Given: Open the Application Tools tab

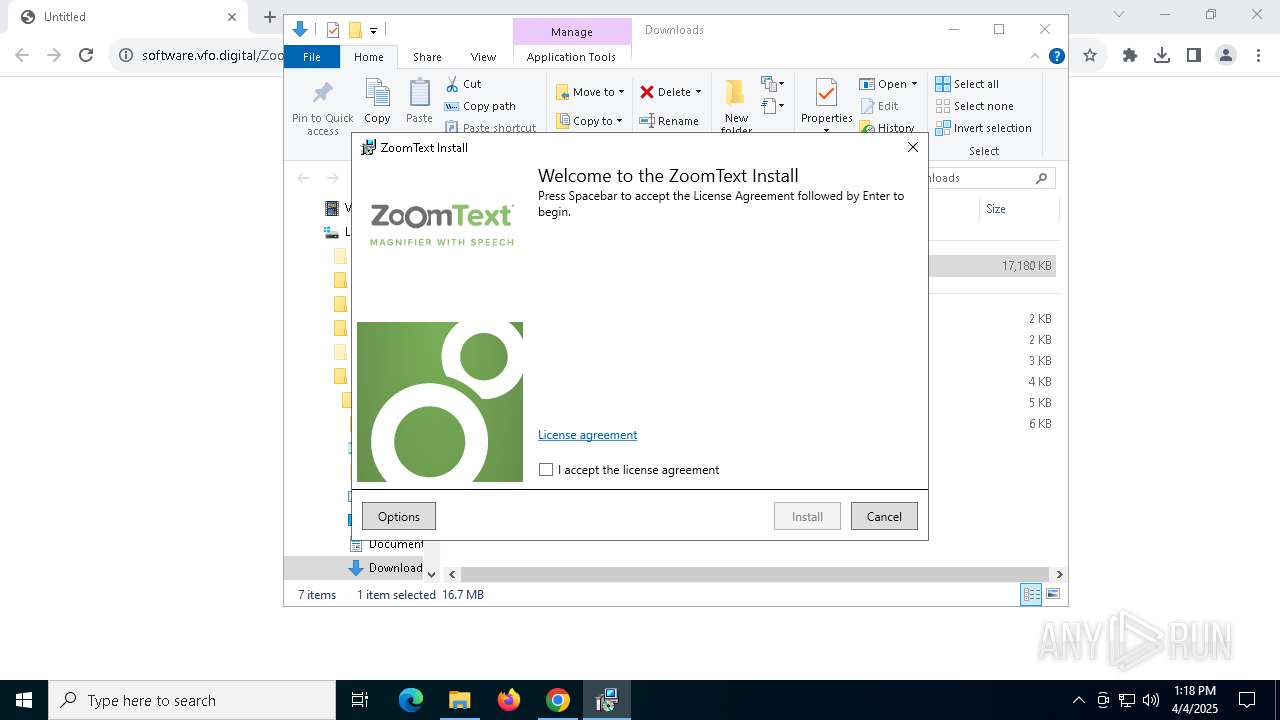Looking at the screenshot, I should tap(571, 57).
